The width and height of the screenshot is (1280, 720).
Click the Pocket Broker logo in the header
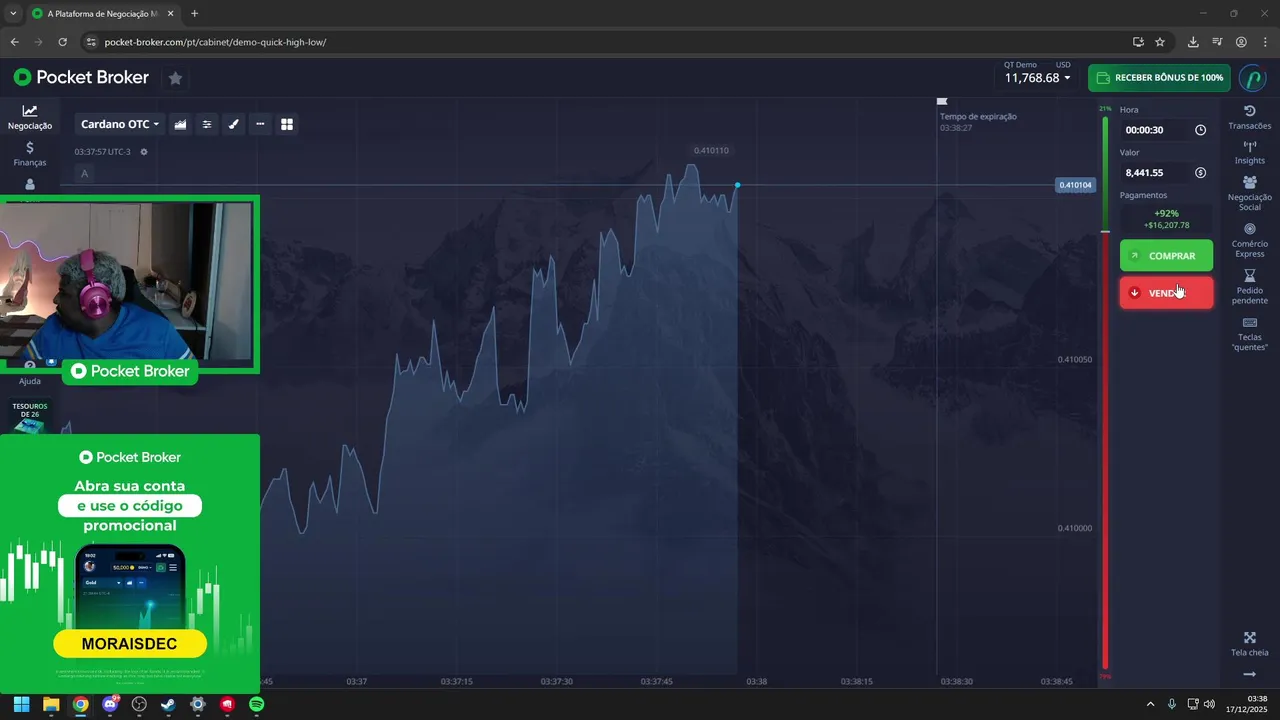click(81, 77)
